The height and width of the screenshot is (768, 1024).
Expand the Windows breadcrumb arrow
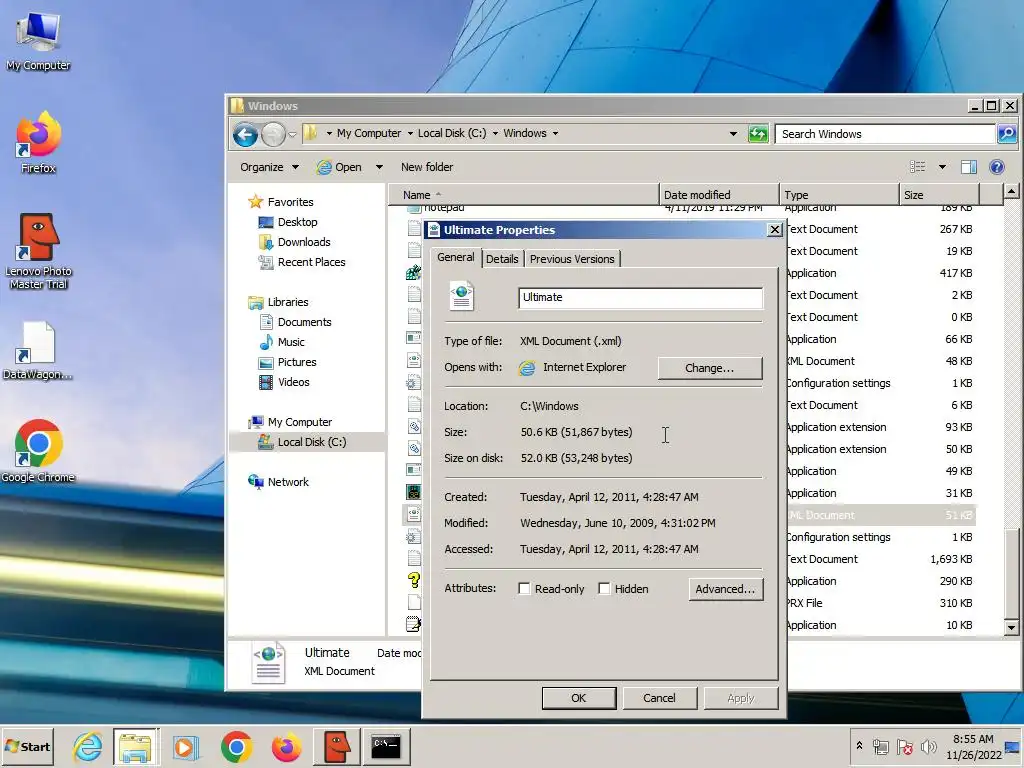(555, 133)
